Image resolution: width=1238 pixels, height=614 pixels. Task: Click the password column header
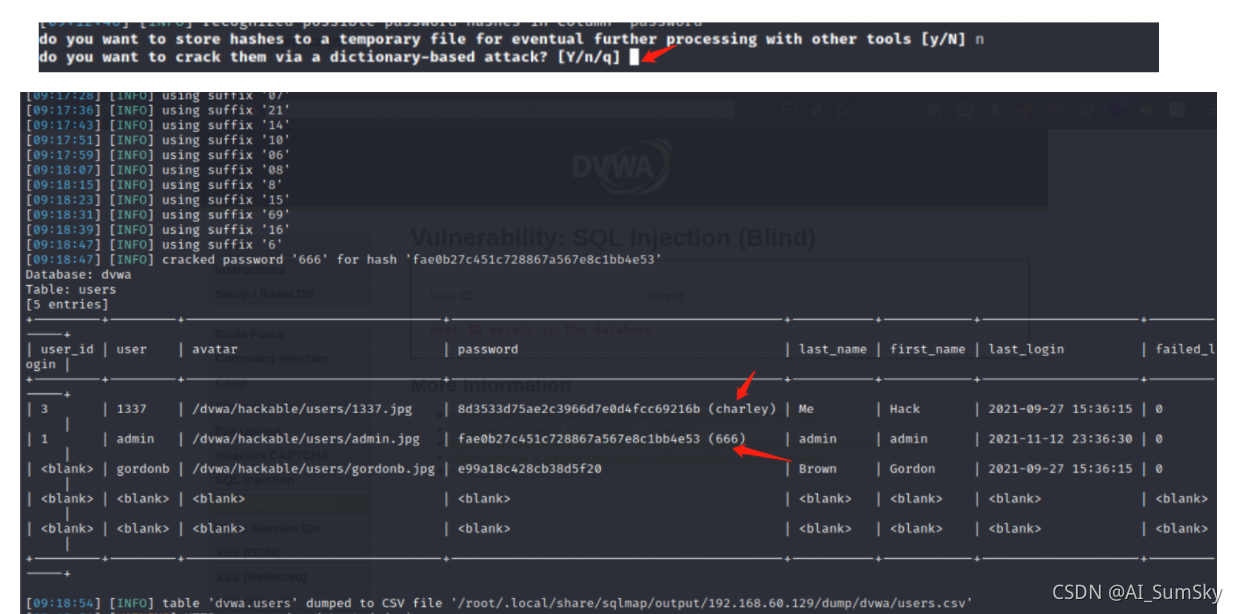tap(488, 350)
